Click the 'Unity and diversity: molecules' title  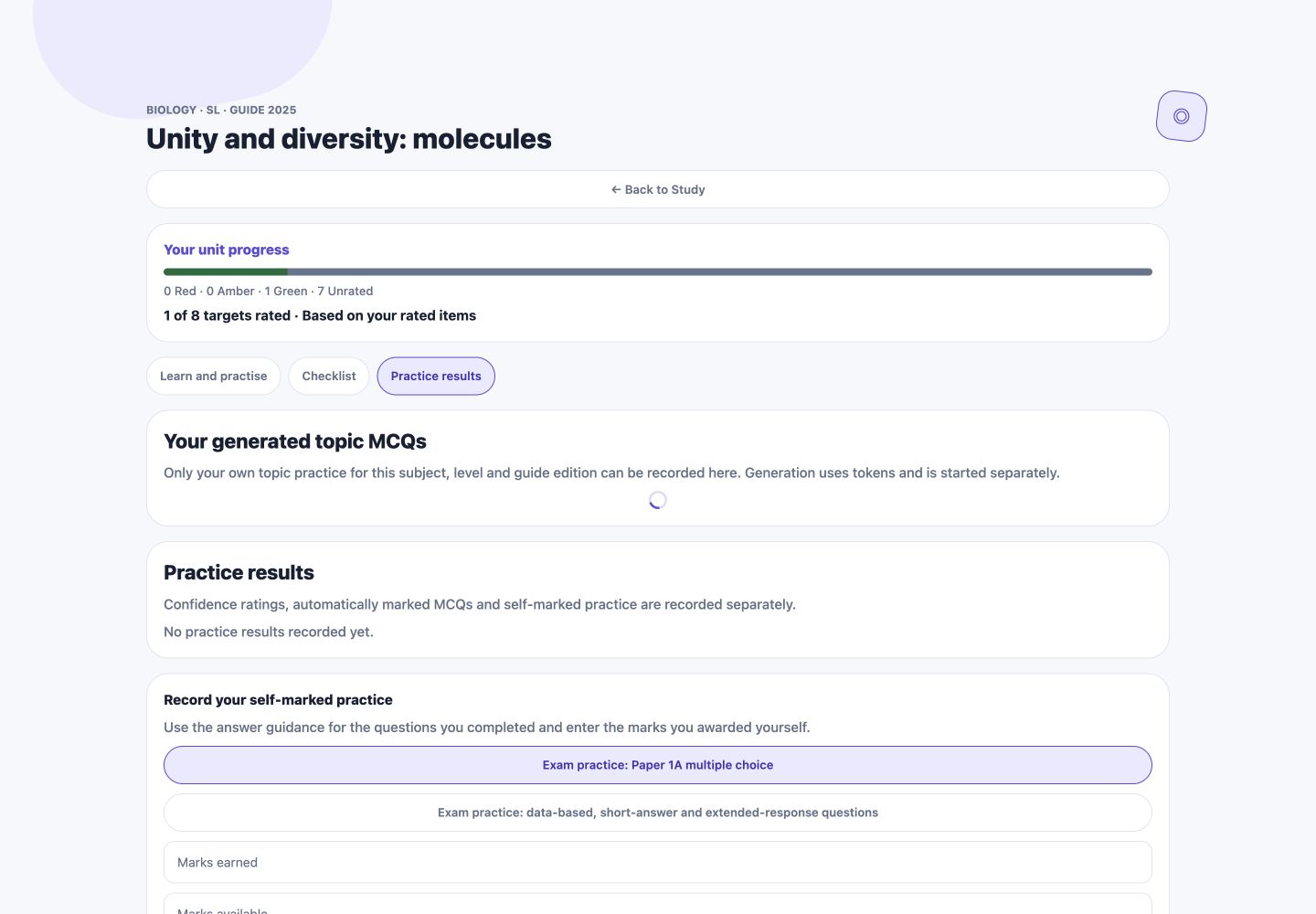tap(349, 139)
